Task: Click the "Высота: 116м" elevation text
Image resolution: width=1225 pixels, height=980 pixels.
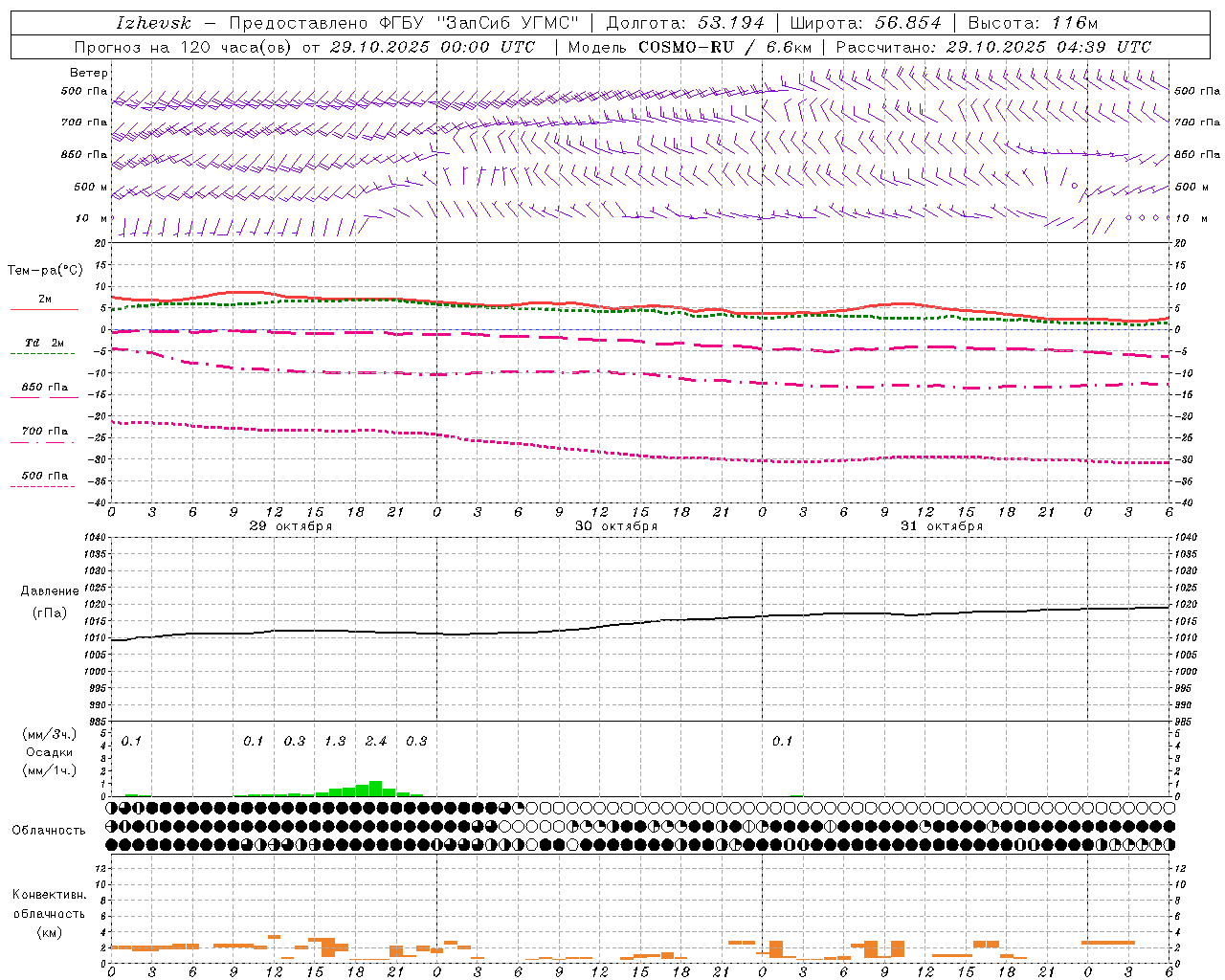Action: pos(1033,23)
